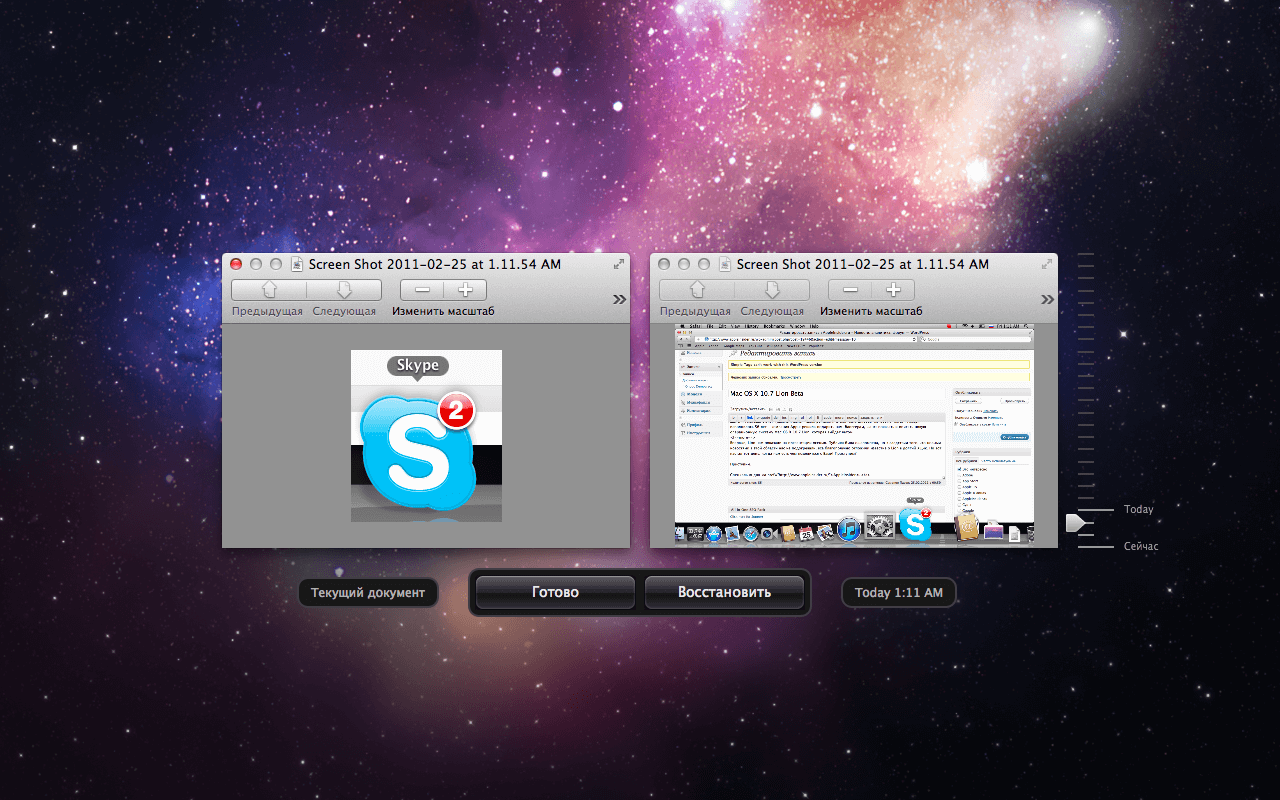
Task: Select the Сейчас marker on the timeline
Action: coord(1140,547)
